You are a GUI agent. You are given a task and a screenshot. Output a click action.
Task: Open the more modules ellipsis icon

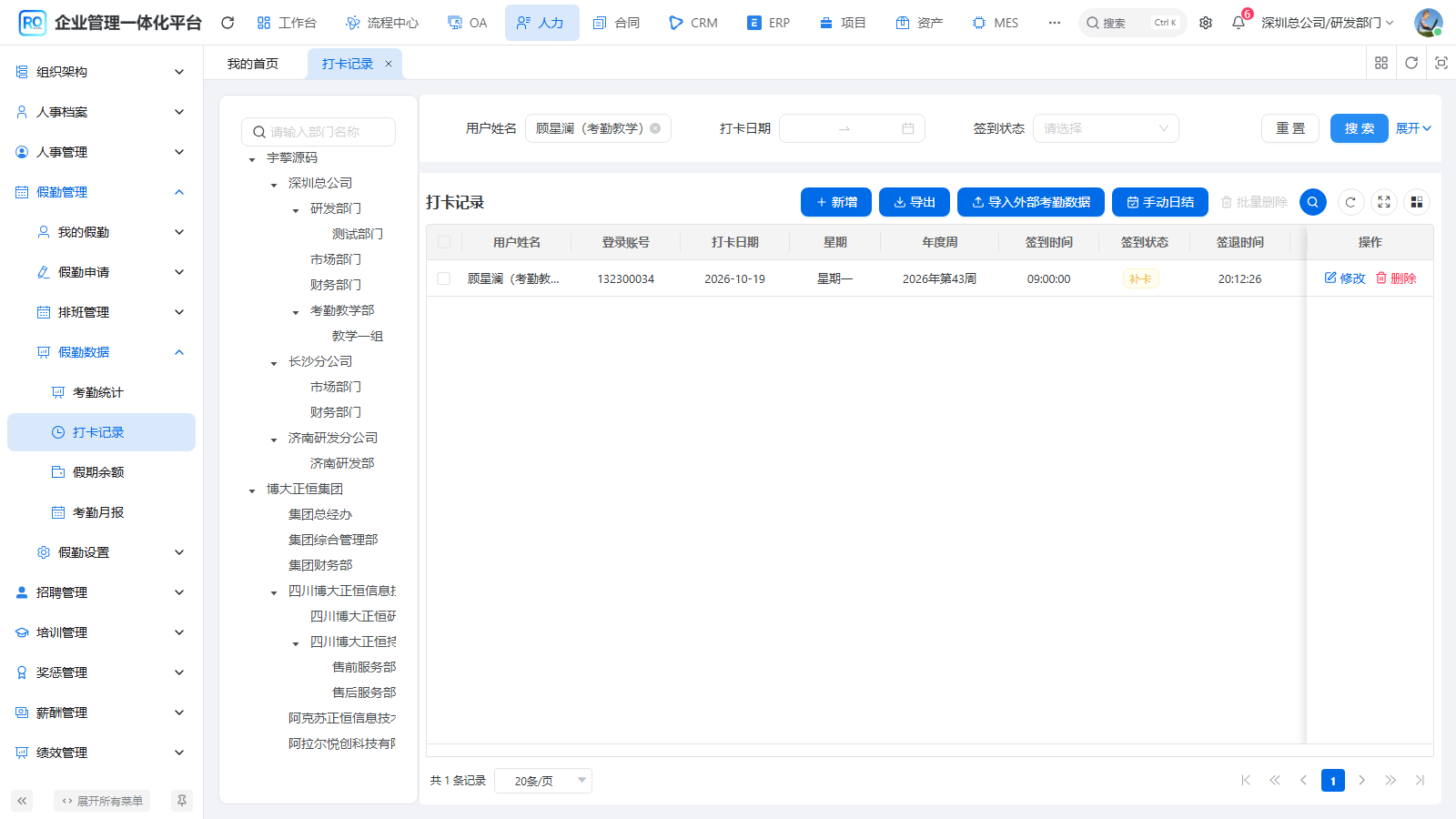[1055, 23]
